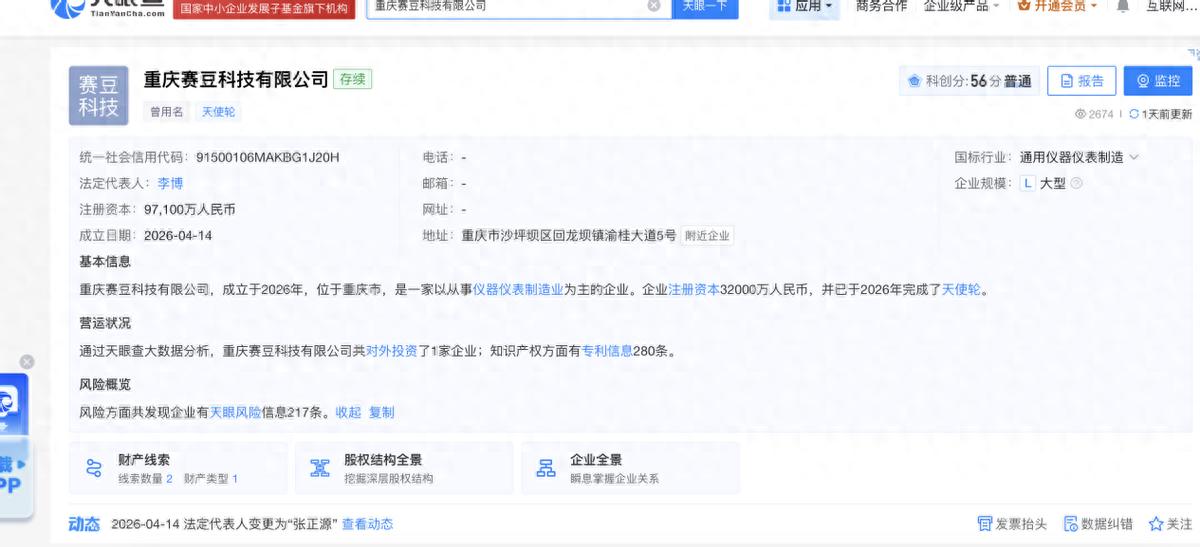Close the floating app promo widget

coord(27,362)
